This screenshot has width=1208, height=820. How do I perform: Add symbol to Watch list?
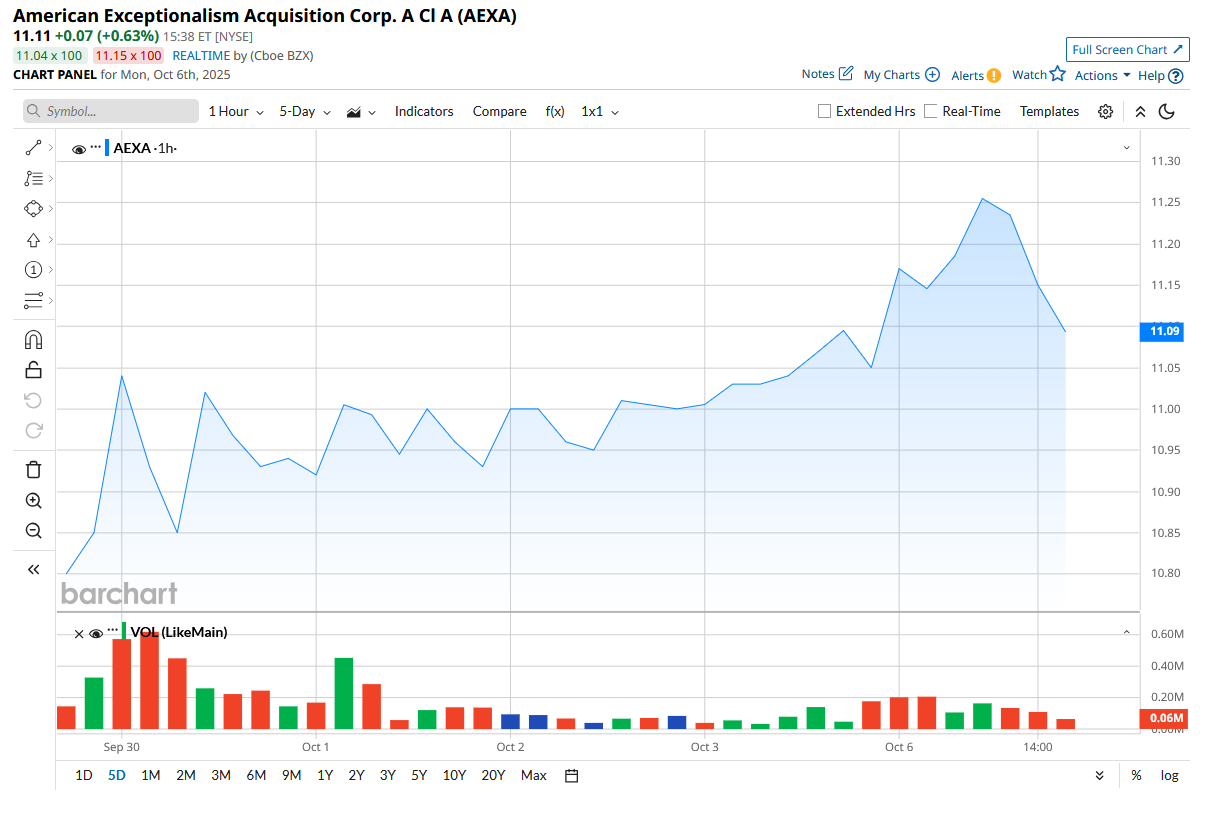coord(1039,74)
